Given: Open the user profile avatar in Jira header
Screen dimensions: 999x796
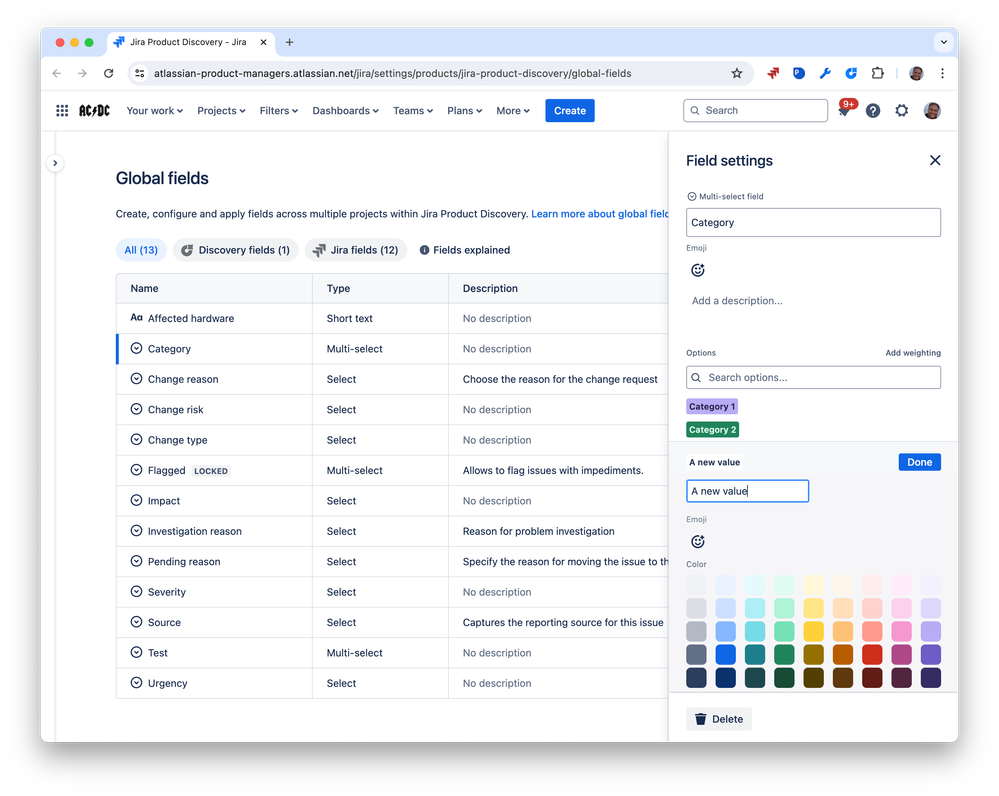Looking at the screenshot, I should (931, 111).
